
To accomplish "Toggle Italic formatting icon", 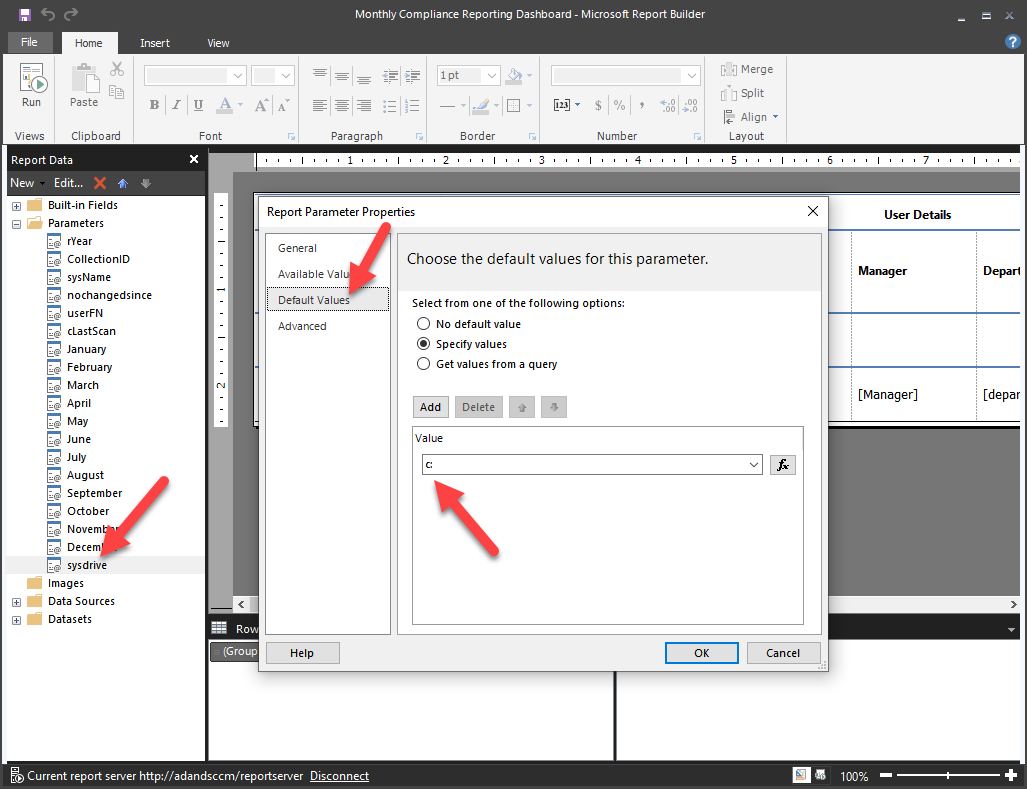I will coord(176,105).
